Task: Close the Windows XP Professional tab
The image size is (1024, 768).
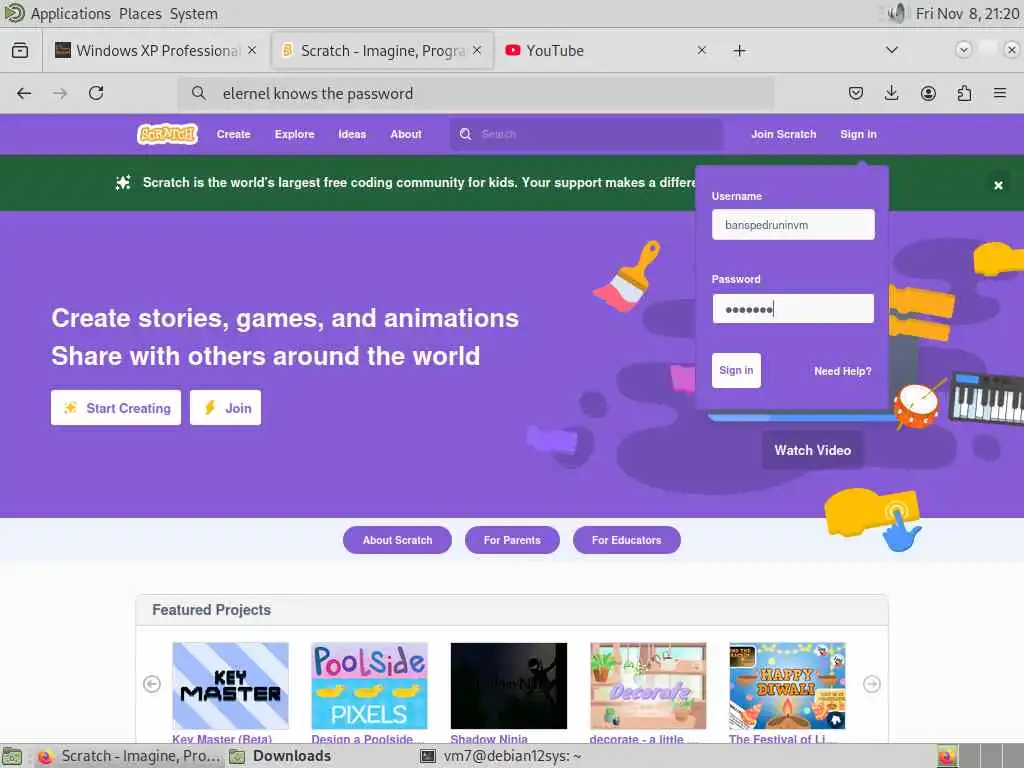Action: (252, 50)
